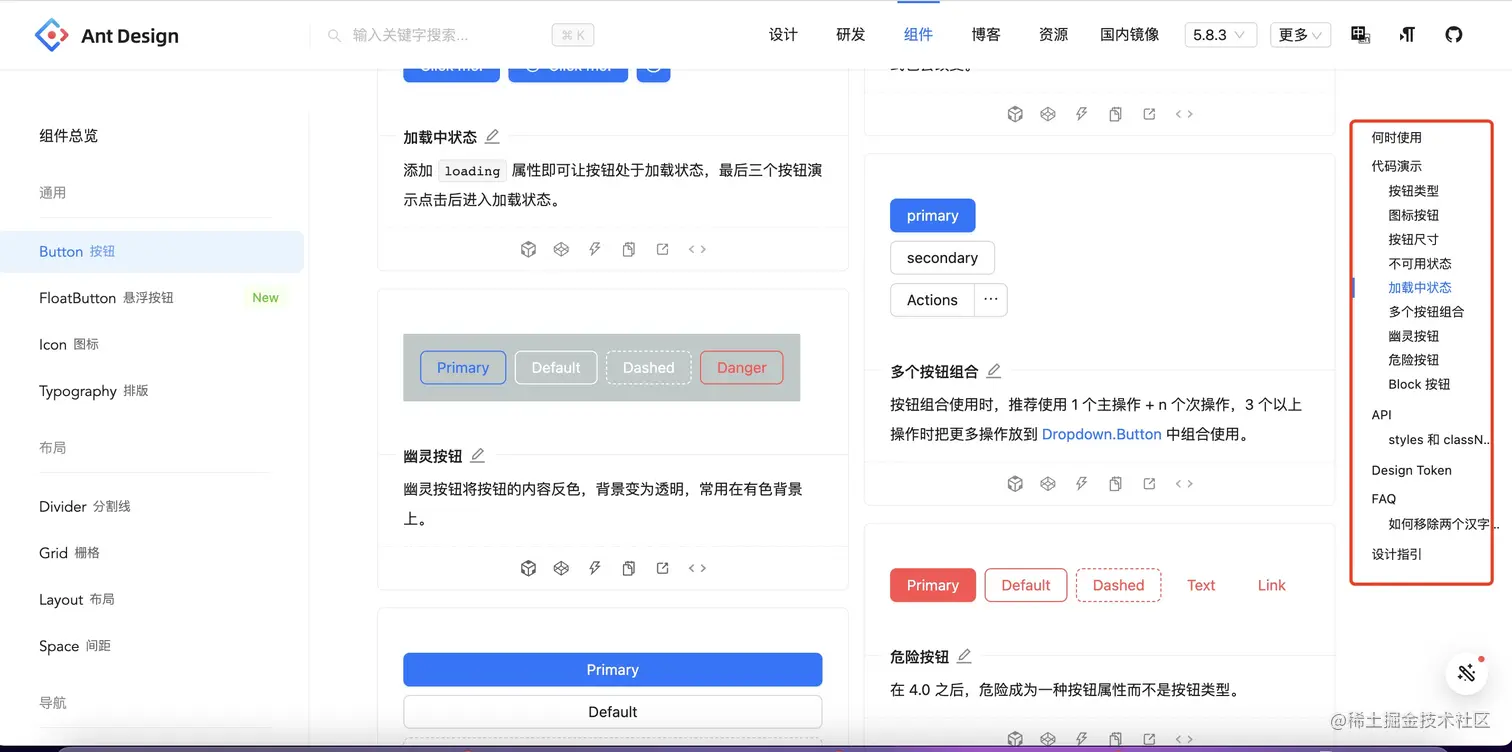The height and width of the screenshot is (752, 1512).
Task: Open CodeSandbox icon in 多个按钮组合 demo card
Action: pyautogui.click(x=1015, y=484)
